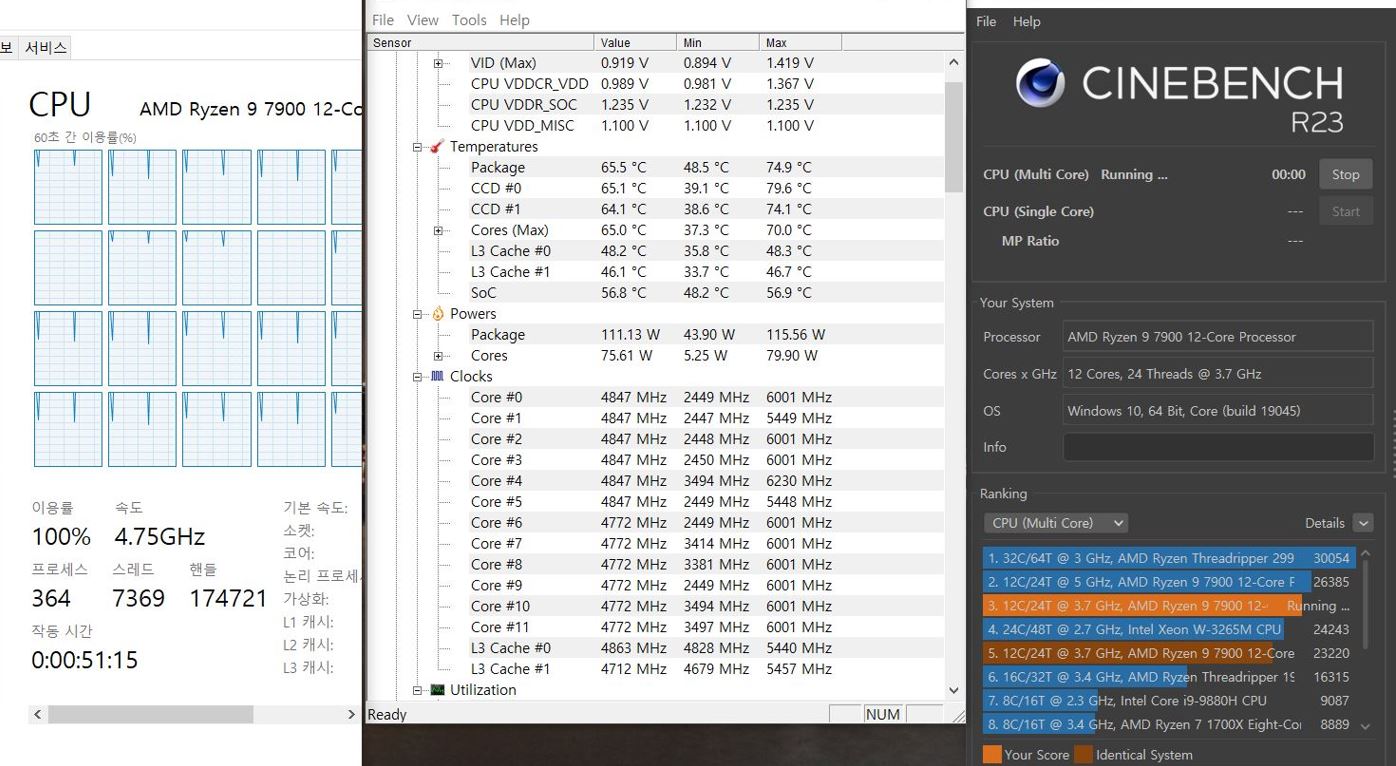Open the View menu in HWMonitor

[423, 20]
